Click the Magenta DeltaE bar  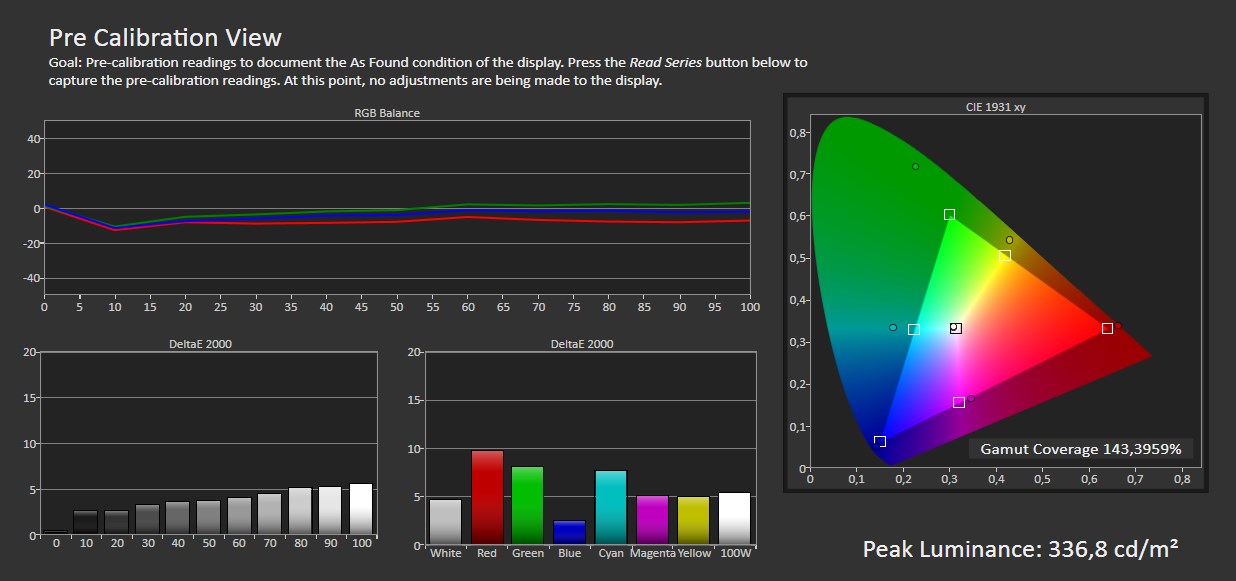click(652, 520)
